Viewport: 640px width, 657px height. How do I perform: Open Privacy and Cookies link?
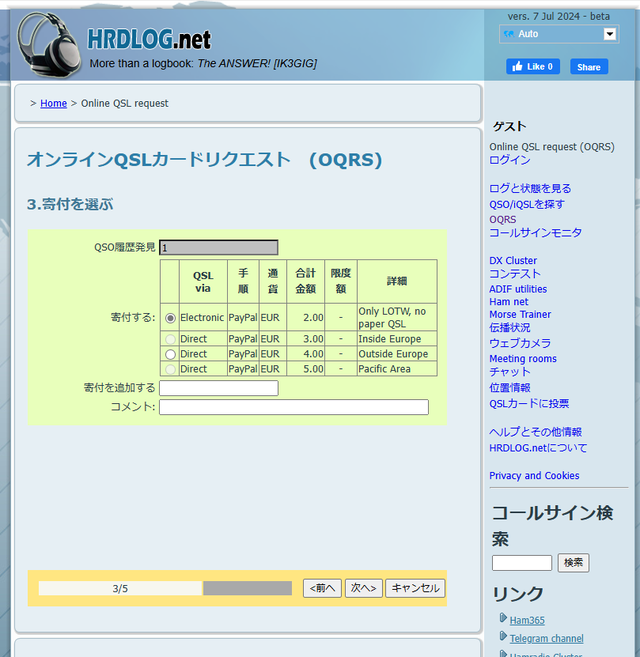(534, 476)
